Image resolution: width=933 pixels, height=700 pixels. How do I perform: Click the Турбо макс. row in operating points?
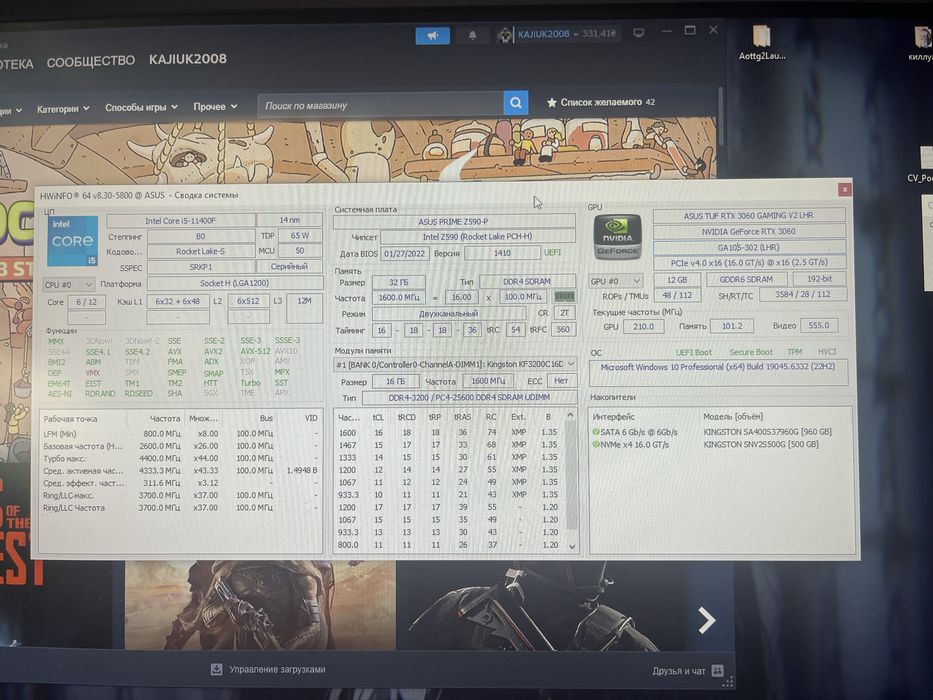pyautogui.click(x=179, y=458)
